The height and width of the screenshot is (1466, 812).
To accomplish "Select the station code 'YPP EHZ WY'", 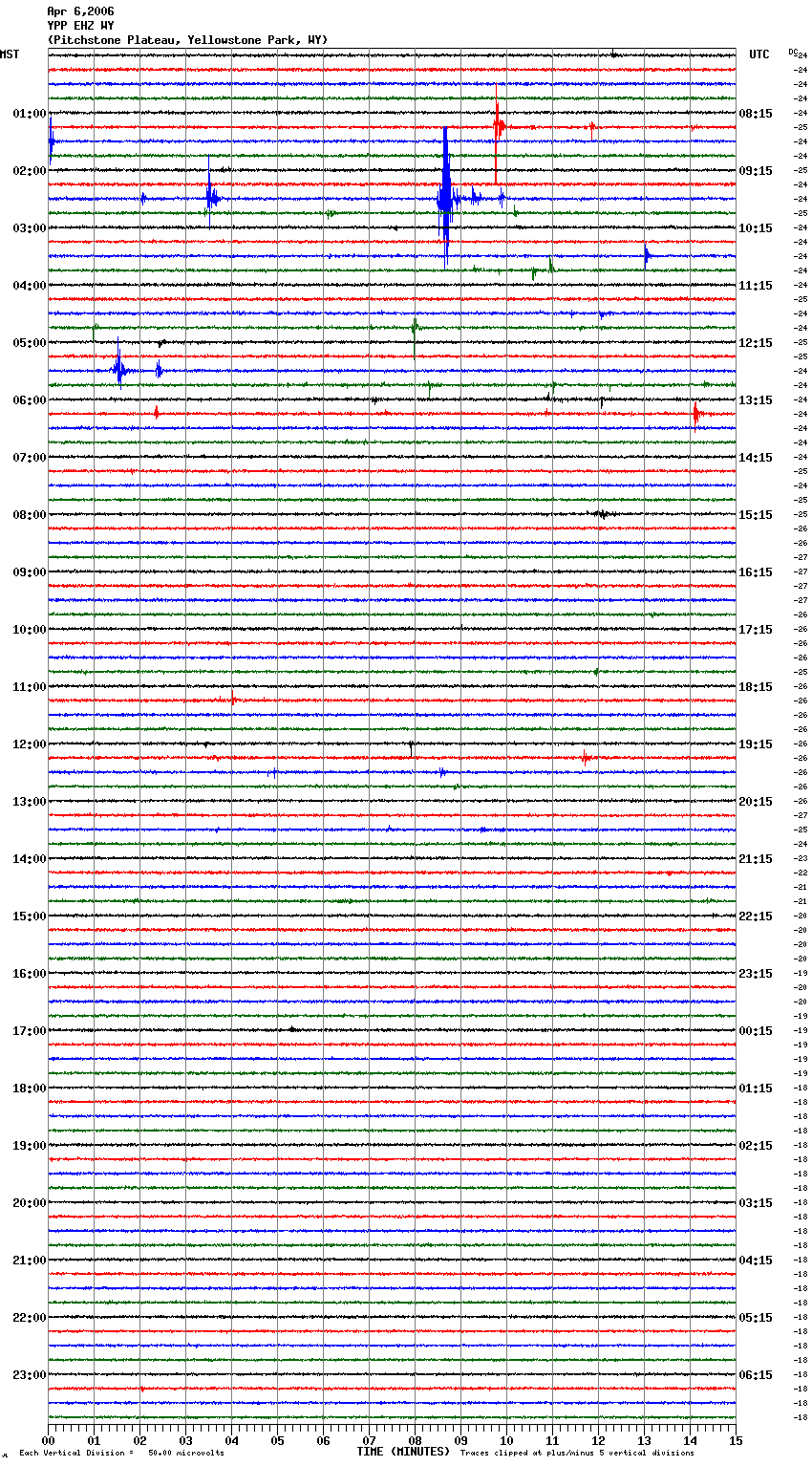I will coord(80,26).
